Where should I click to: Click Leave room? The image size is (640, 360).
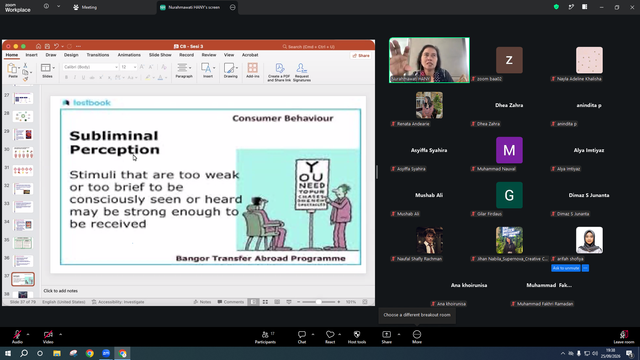[x=624, y=337]
